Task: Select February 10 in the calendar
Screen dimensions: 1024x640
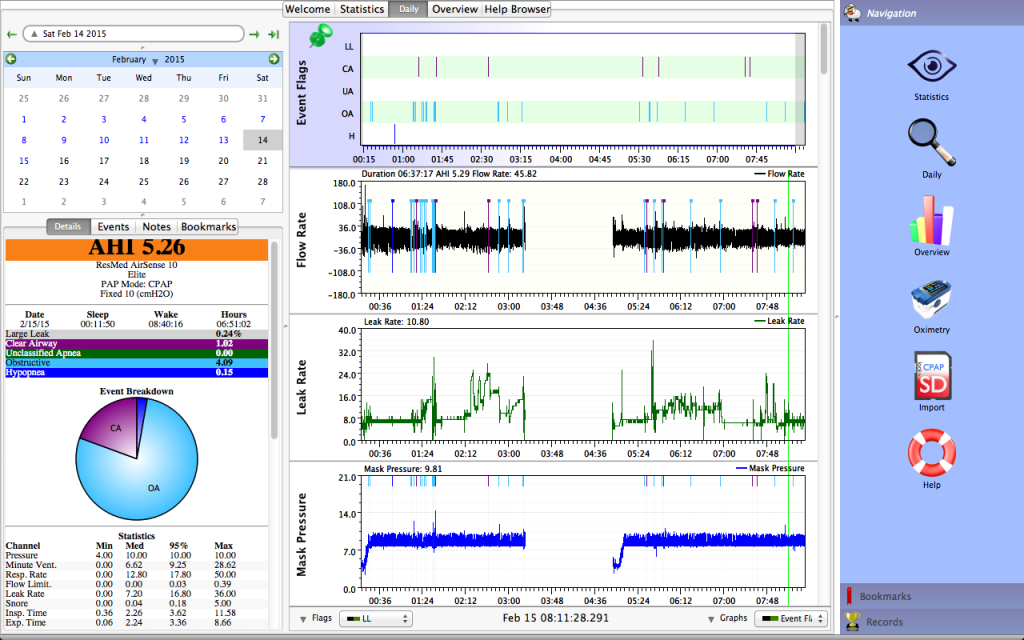Action: point(103,140)
